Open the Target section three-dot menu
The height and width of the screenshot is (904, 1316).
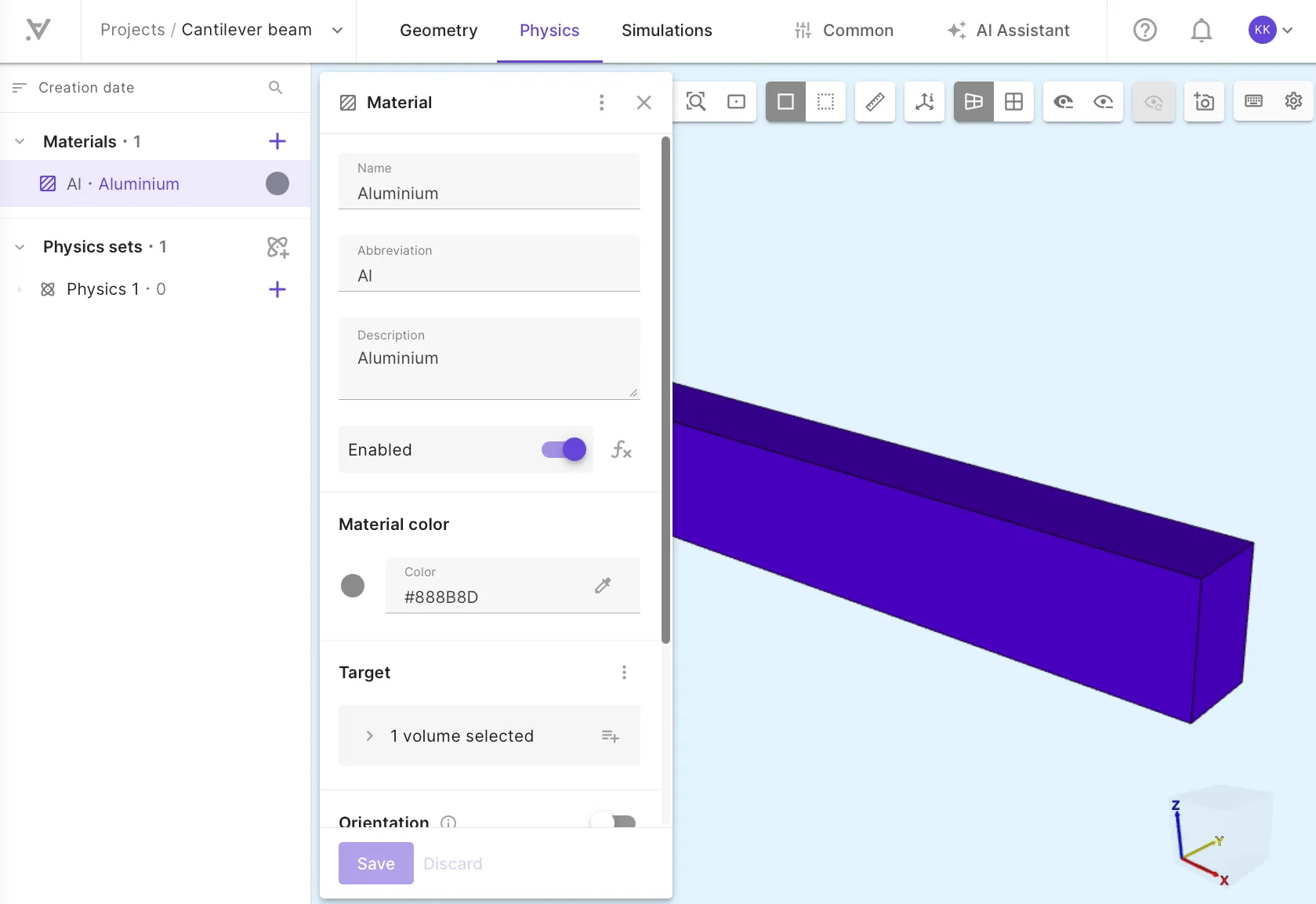624,673
